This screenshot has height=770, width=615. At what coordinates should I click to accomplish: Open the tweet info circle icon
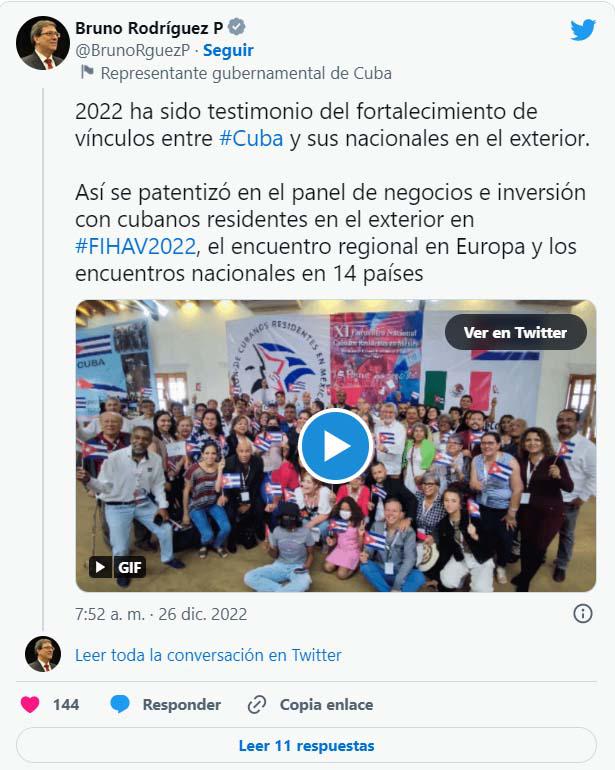tap(583, 613)
